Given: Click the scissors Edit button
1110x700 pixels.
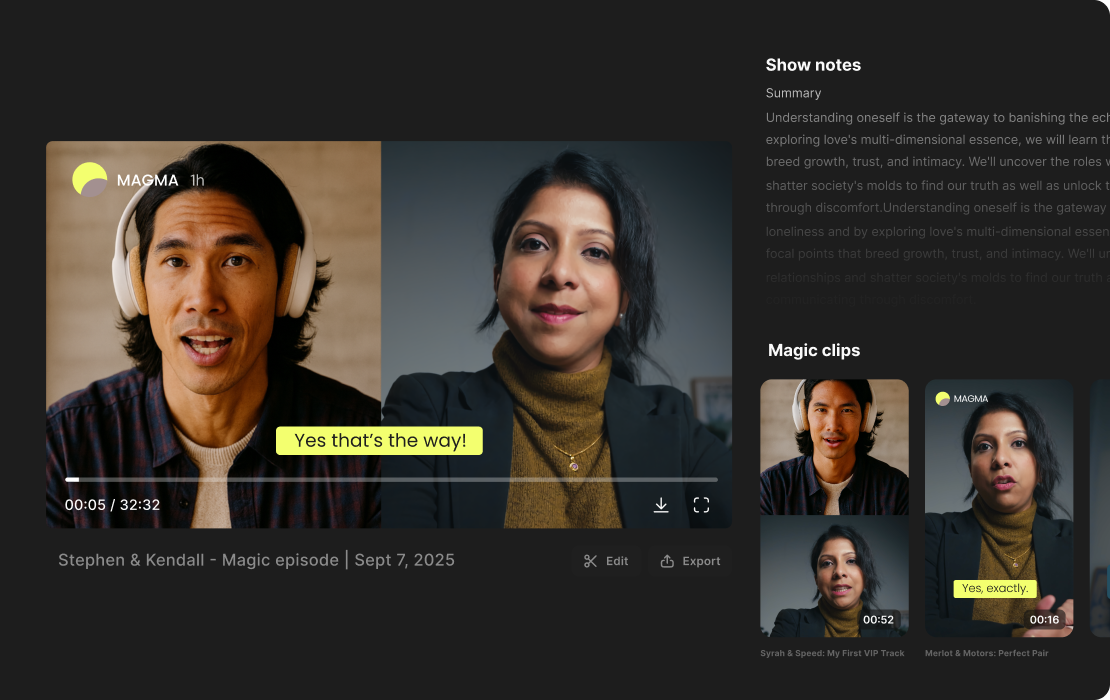Looking at the screenshot, I should pyautogui.click(x=606, y=561).
